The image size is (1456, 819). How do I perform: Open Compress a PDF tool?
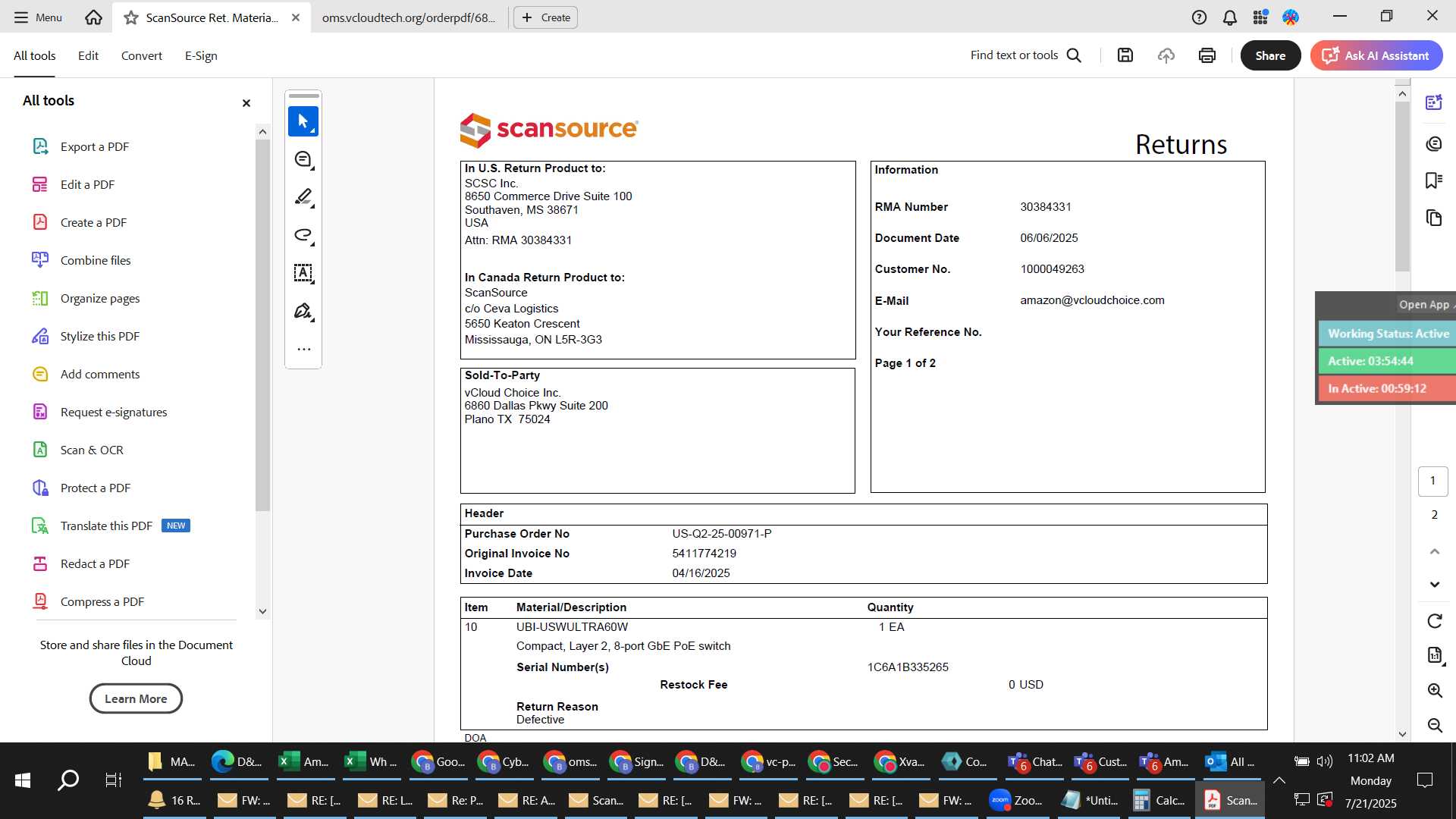click(x=102, y=601)
